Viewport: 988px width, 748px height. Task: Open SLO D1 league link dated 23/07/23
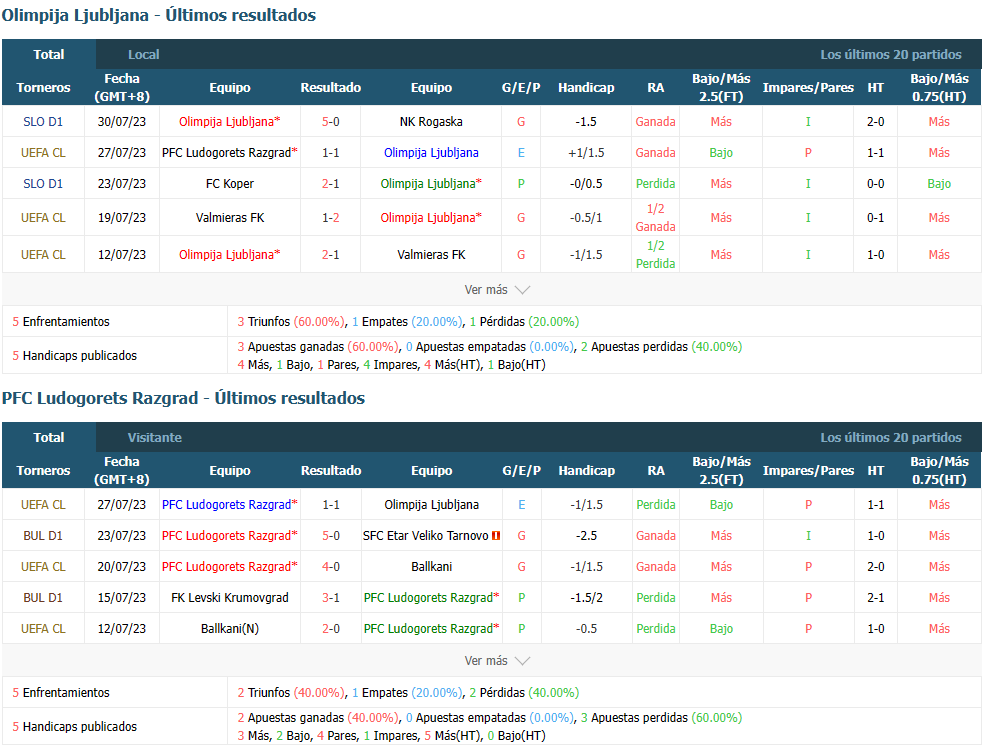click(x=43, y=183)
